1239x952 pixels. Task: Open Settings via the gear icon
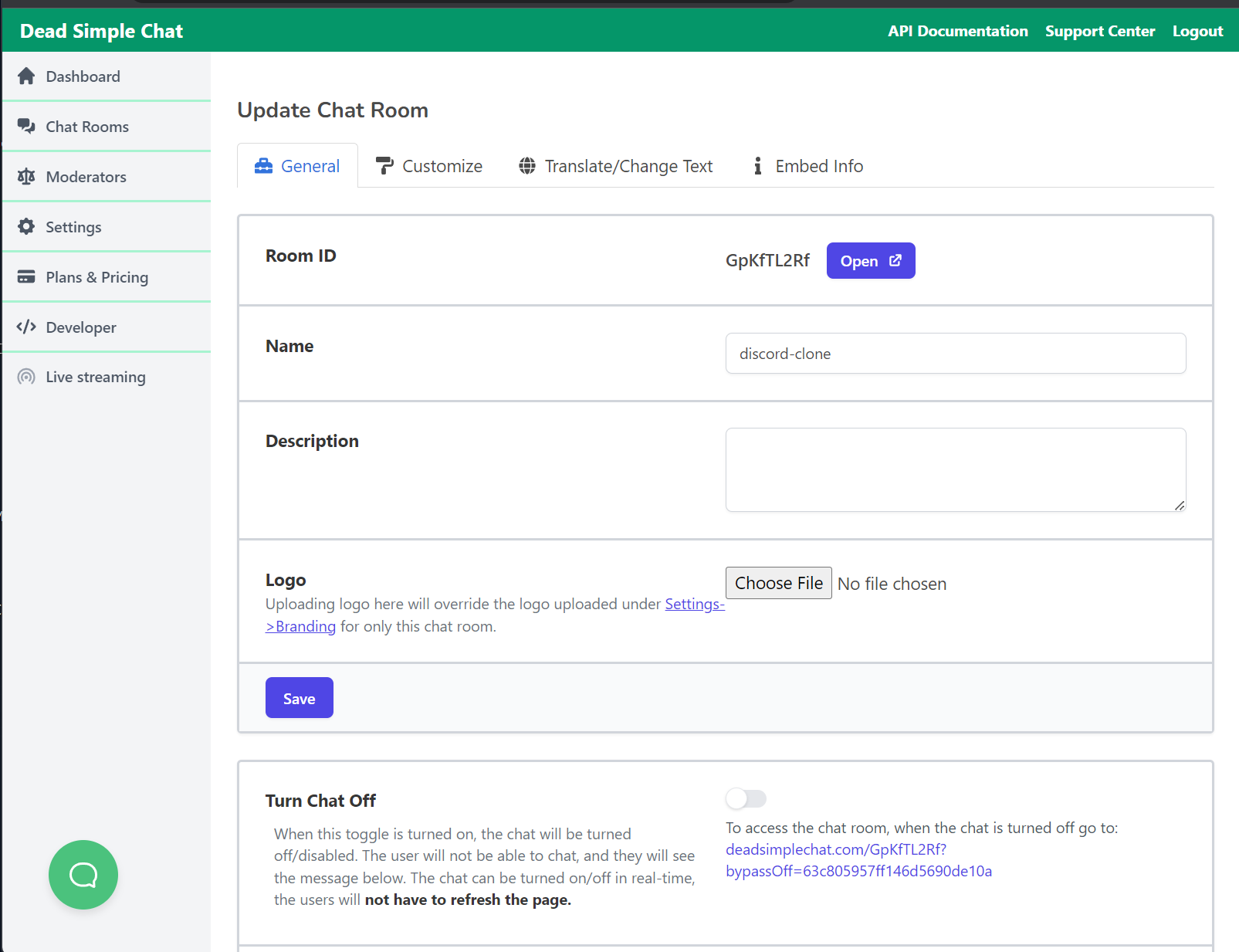pos(26,226)
